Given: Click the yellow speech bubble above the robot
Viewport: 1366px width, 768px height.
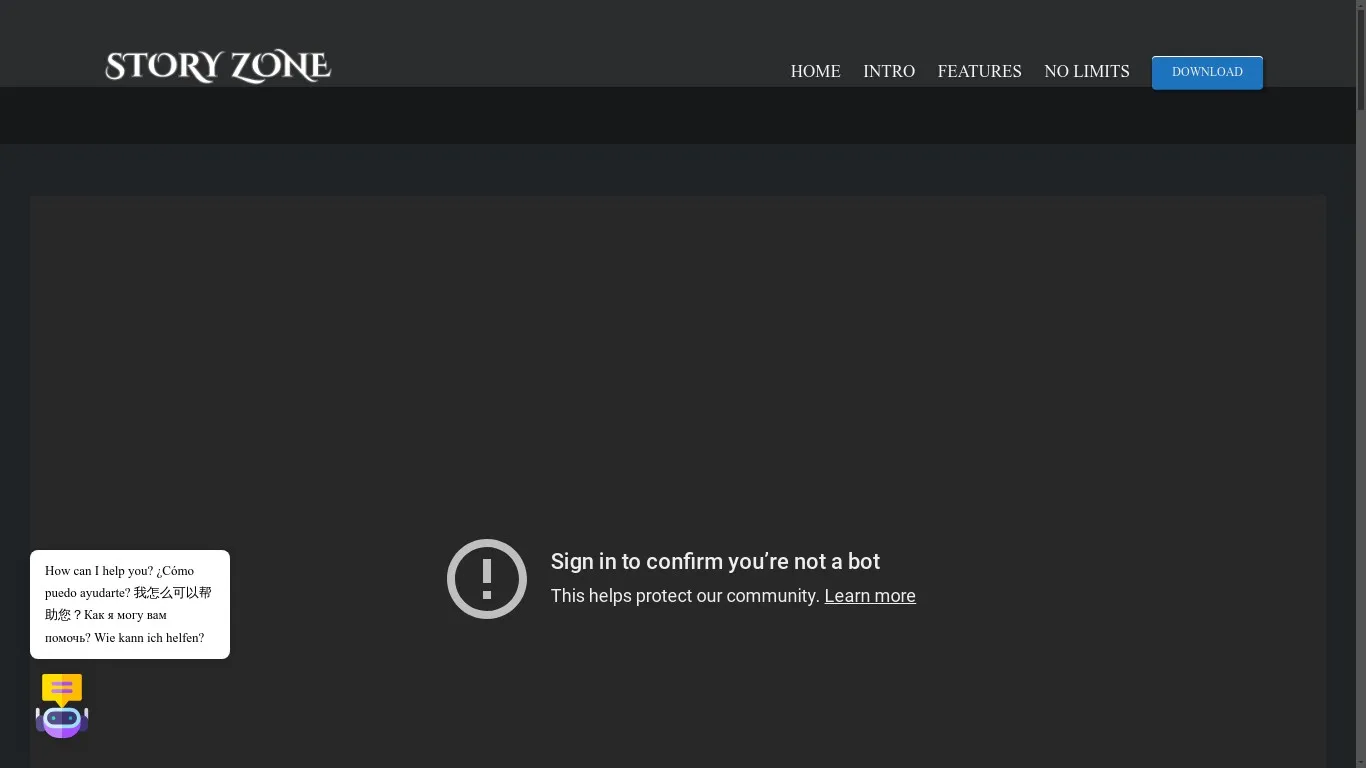Looking at the screenshot, I should coord(62,688).
